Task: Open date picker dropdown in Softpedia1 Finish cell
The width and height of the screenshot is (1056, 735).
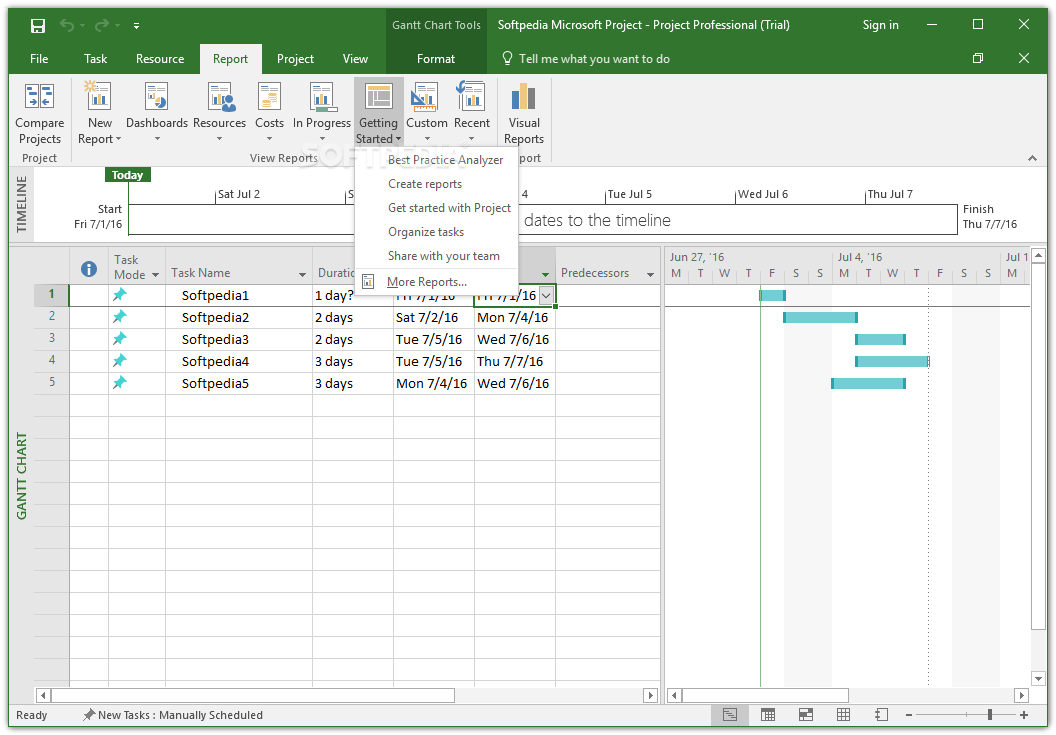Action: [x=546, y=295]
